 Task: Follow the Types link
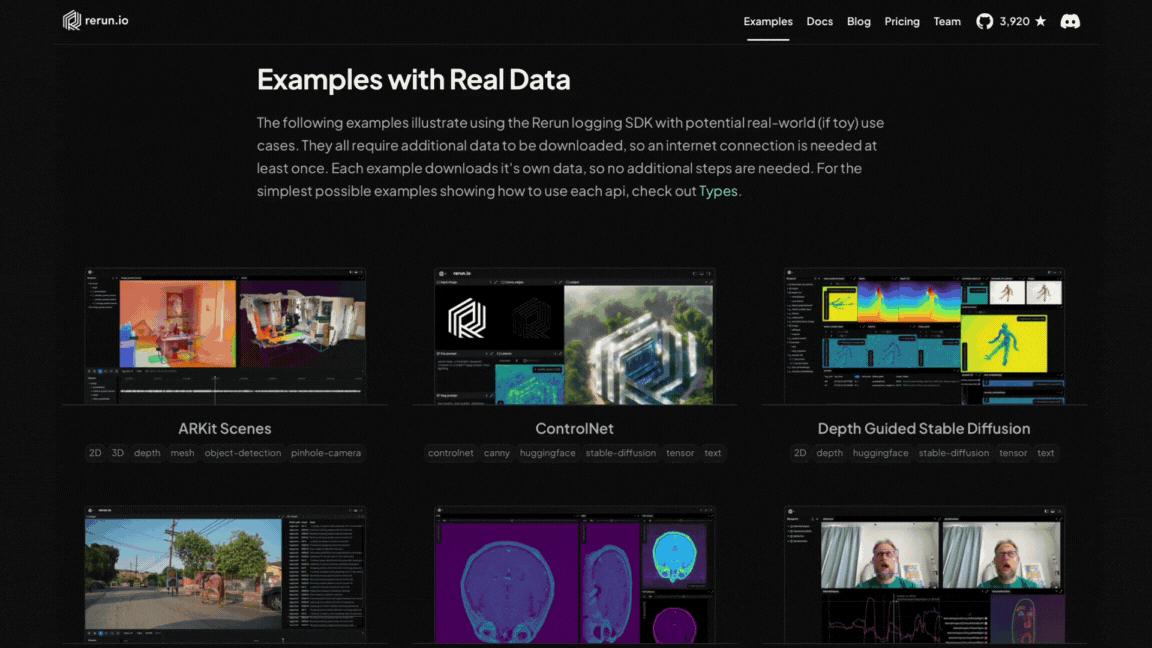coord(718,191)
